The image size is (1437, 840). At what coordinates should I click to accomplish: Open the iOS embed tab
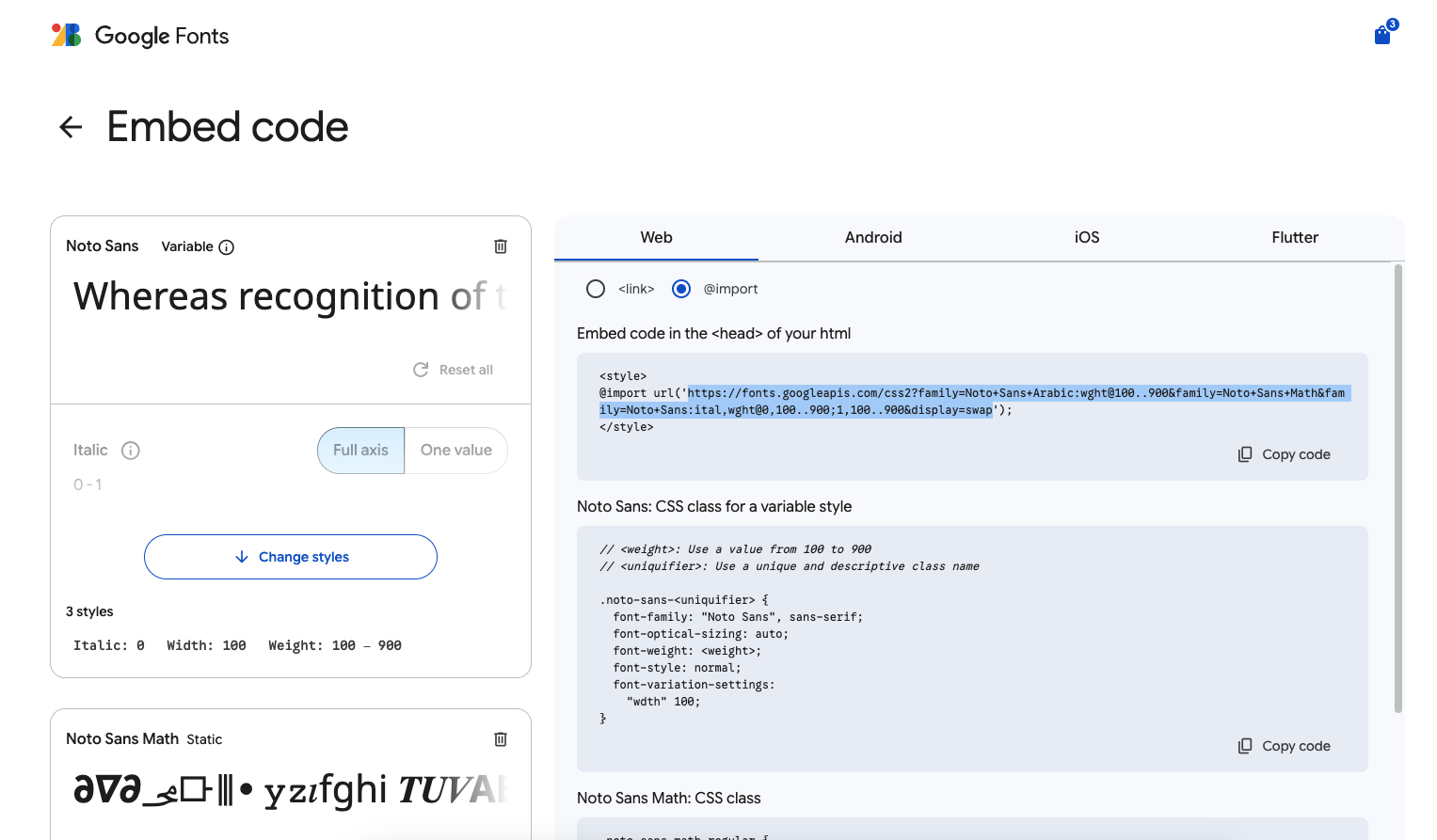pos(1087,238)
